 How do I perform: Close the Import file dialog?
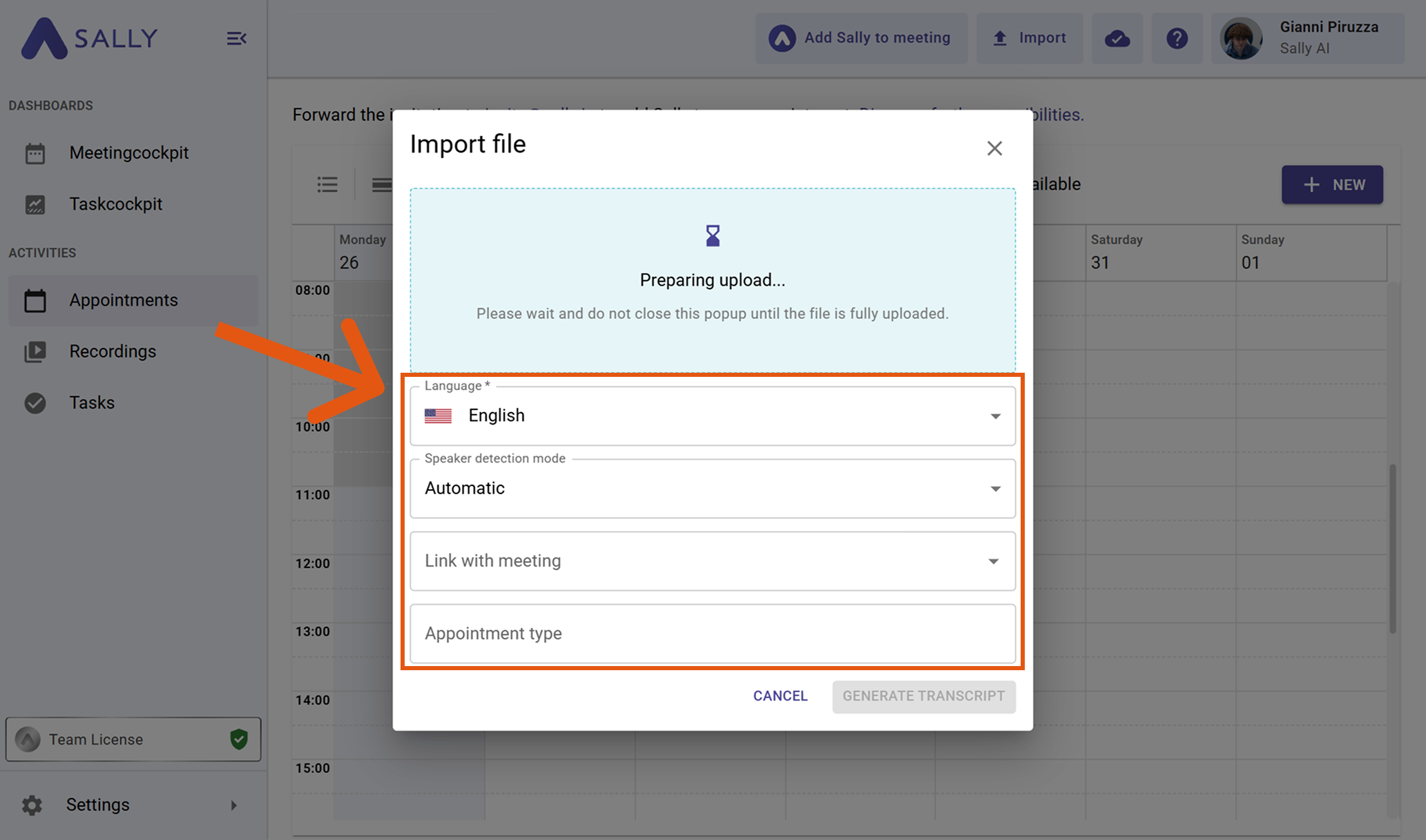coord(994,148)
